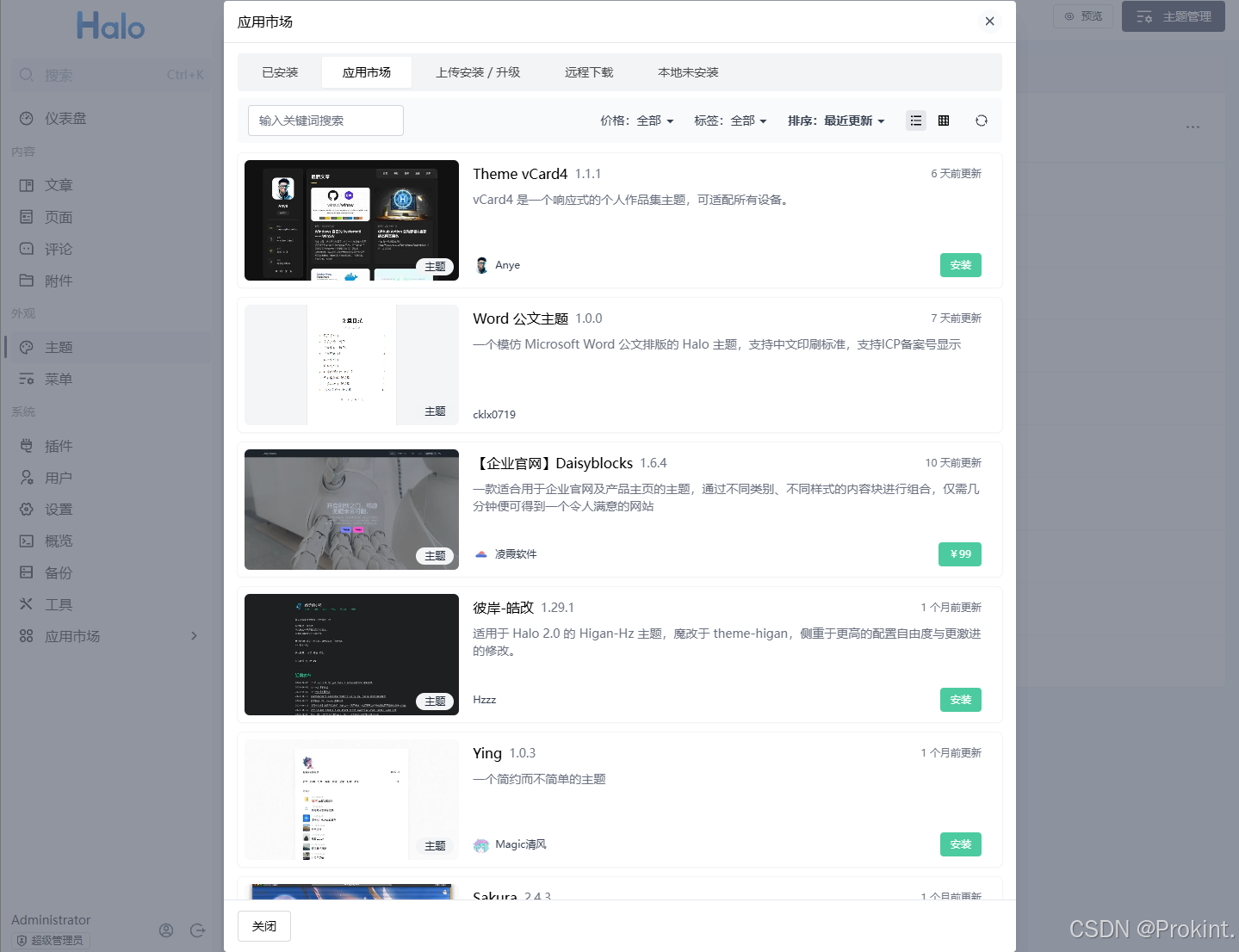Click the keyword search input field

click(x=325, y=121)
